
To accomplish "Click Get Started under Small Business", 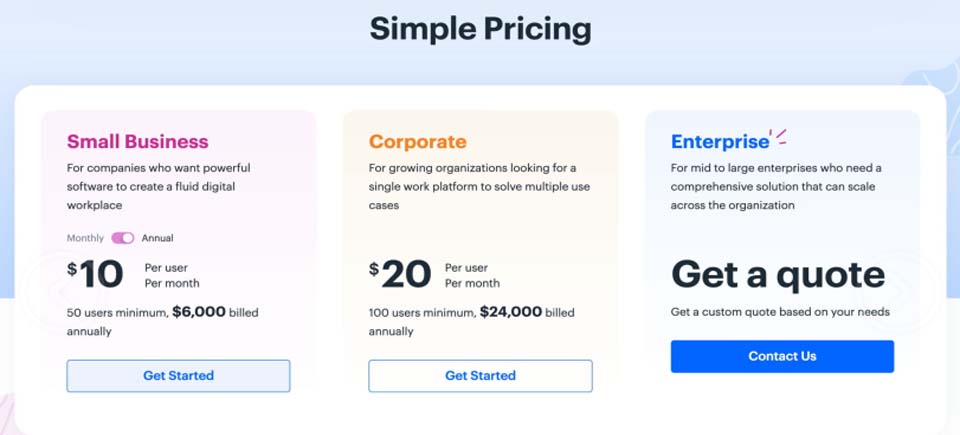I will (178, 376).
